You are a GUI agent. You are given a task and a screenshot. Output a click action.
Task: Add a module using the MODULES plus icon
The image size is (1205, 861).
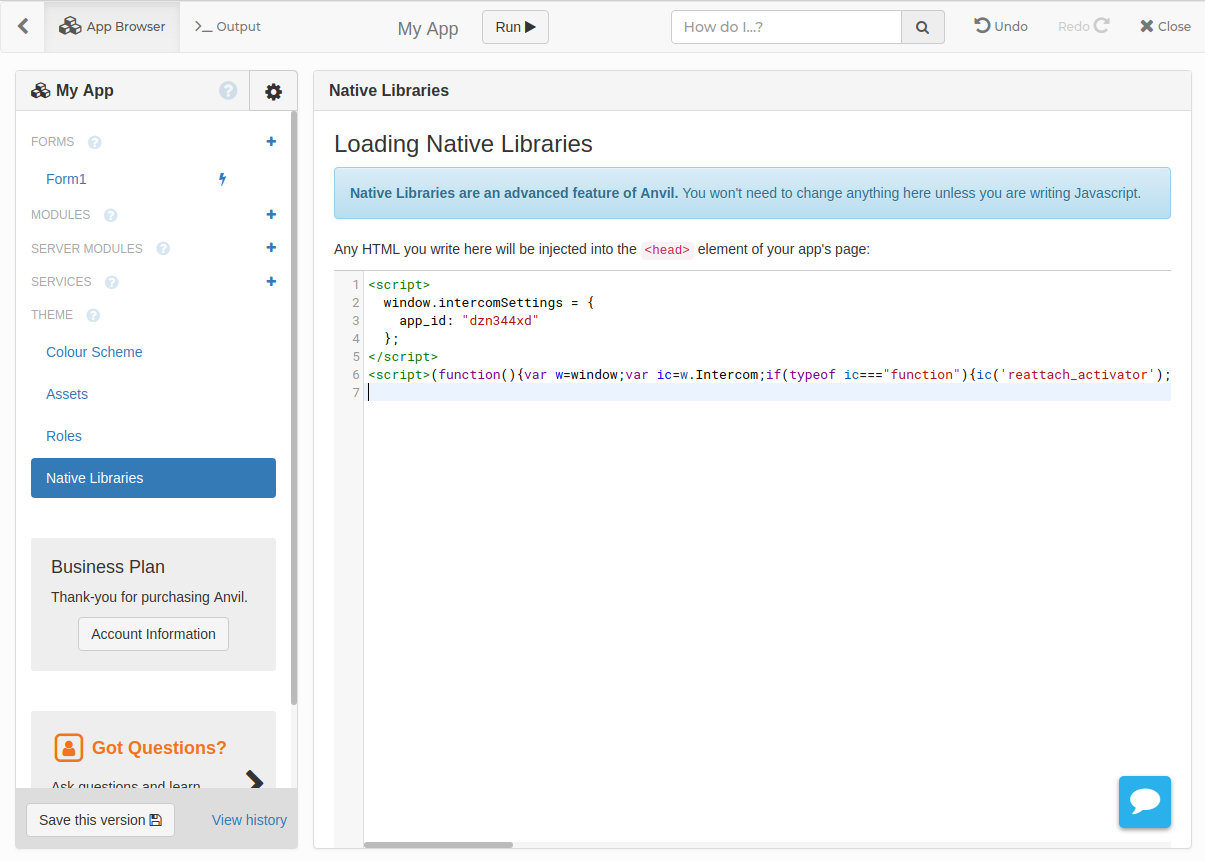pyautogui.click(x=270, y=214)
